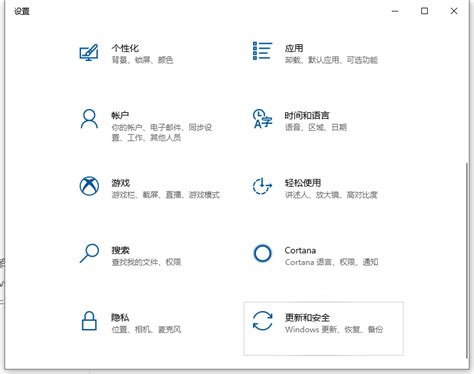Image resolution: width=474 pixels, height=374 pixels.
Task: Open the 时间和语言 clock-letter icon
Action: coord(262,119)
